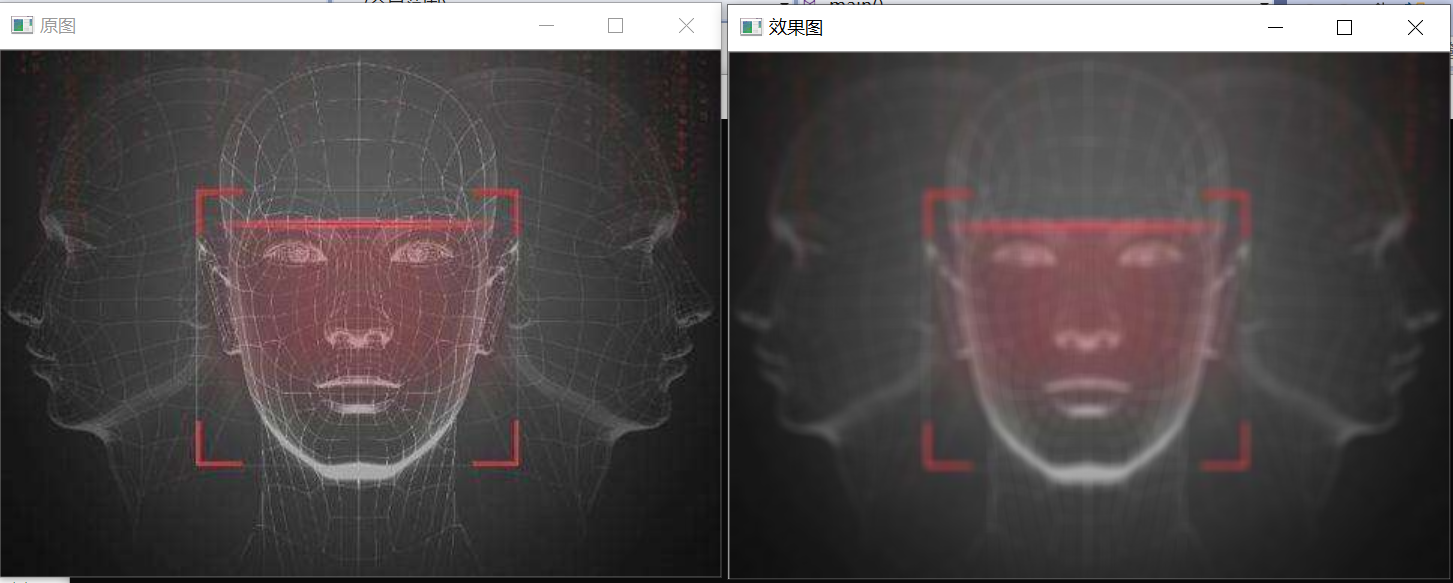This screenshot has height=583, width=1453.
Task: Click the 原图 title bar text
Action: point(58,26)
